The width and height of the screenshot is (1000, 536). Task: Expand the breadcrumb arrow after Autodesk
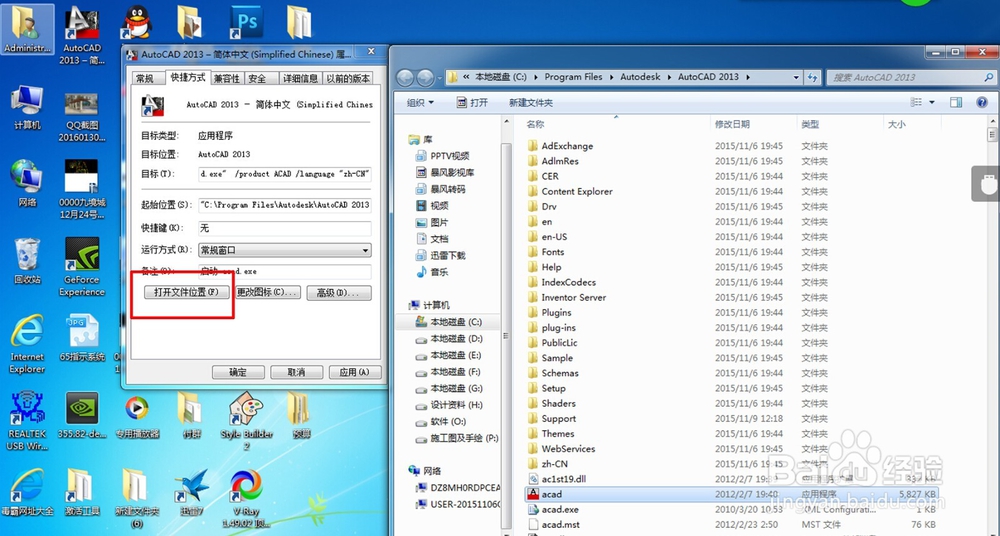tap(670, 77)
